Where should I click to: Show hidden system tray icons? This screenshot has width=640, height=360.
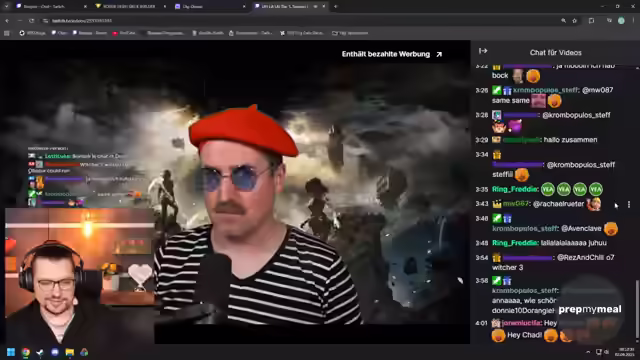coord(588,352)
